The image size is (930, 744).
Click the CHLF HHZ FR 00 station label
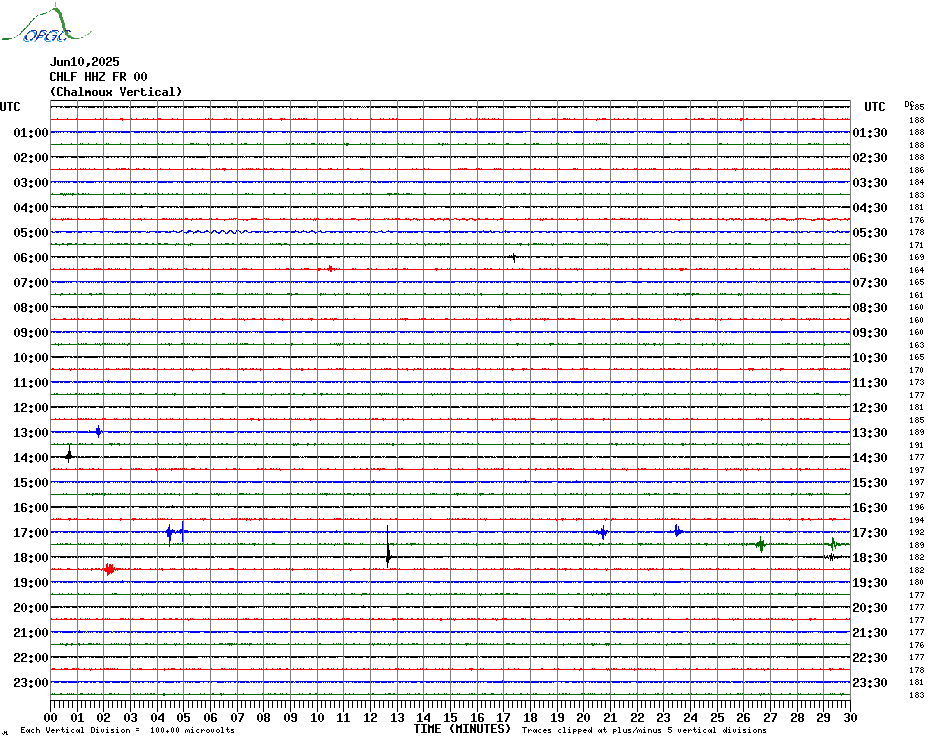coord(98,77)
